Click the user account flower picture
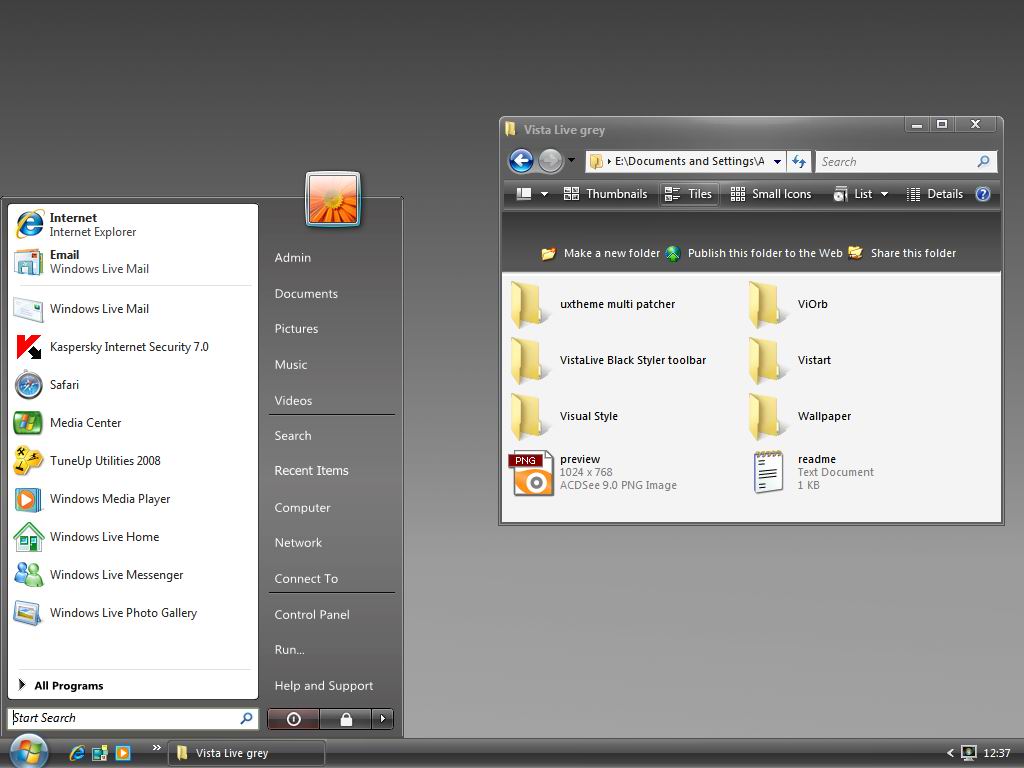Viewport: 1024px width, 768px height. point(332,199)
